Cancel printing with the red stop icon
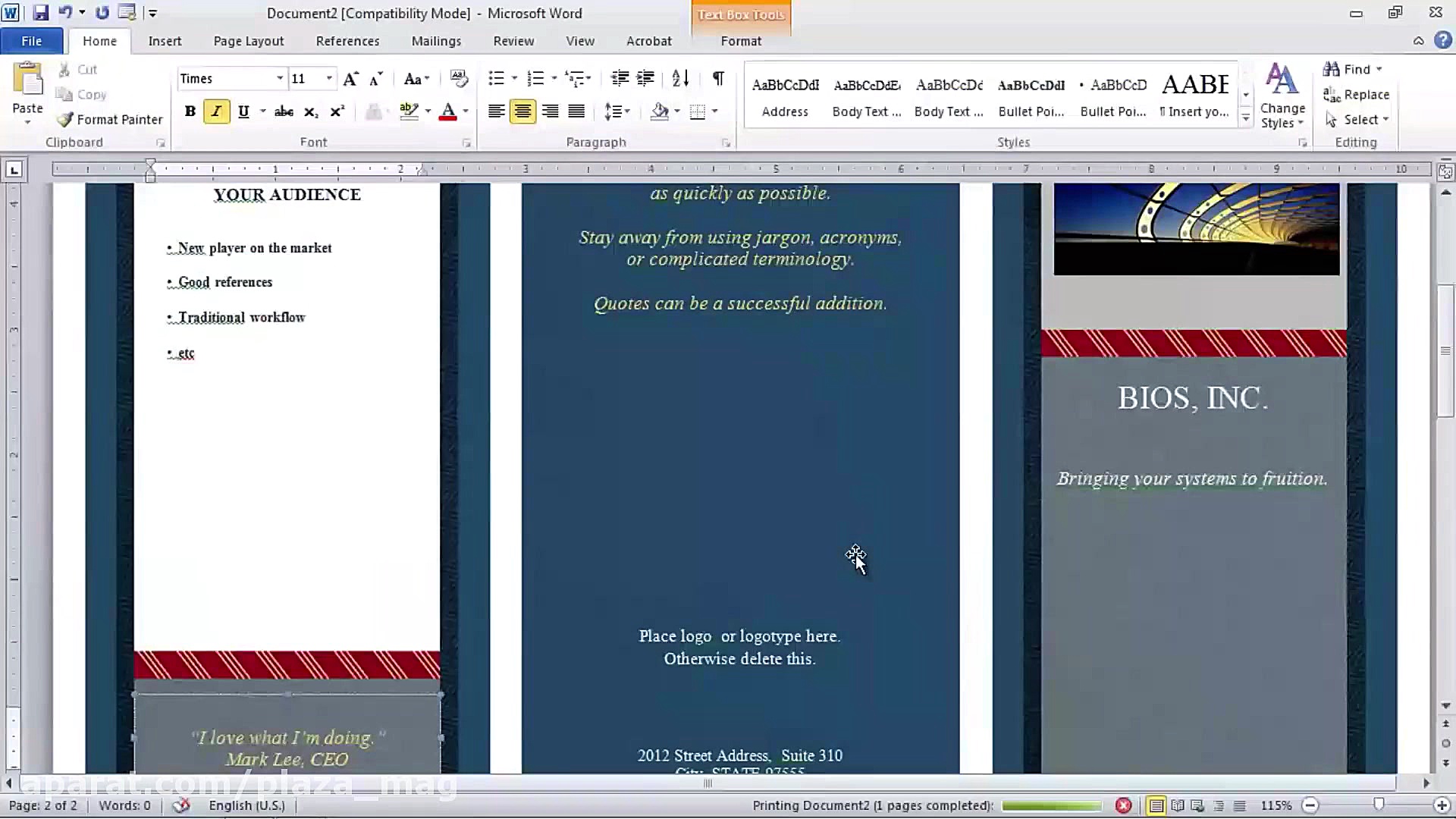The height and width of the screenshot is (819, 1456). click(x=1123, y=805)
